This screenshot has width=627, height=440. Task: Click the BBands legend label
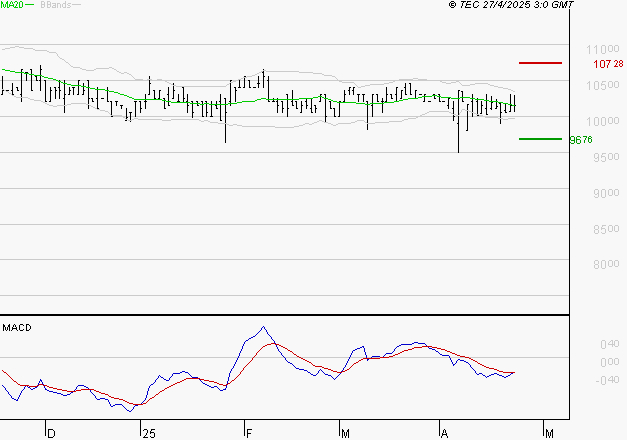pos(55,6)
